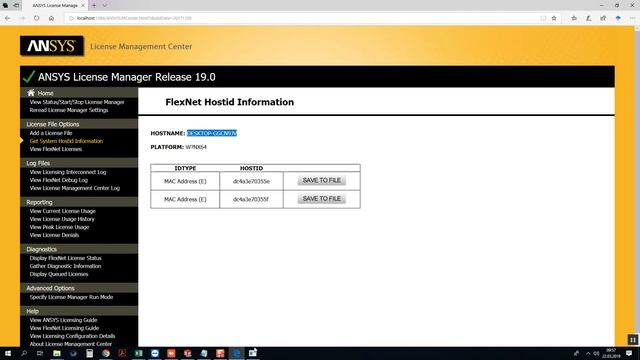Save hostid dc4a3e70355e to file
640x360 pixels.
pyautogui.click(x=322, y=180)
